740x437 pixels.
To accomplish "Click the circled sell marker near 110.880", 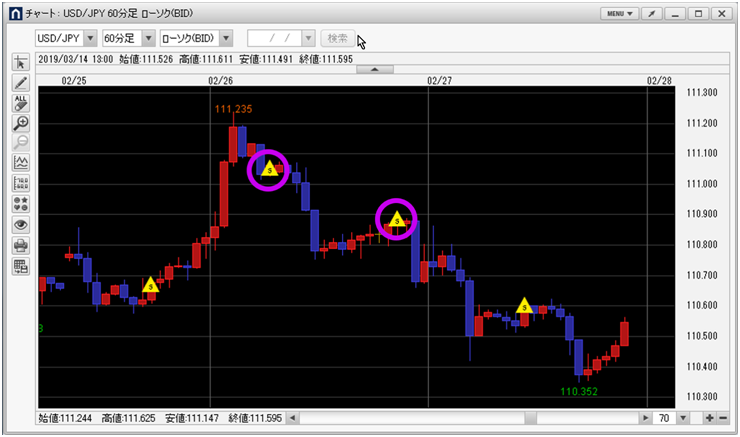I will pos(397,219).
